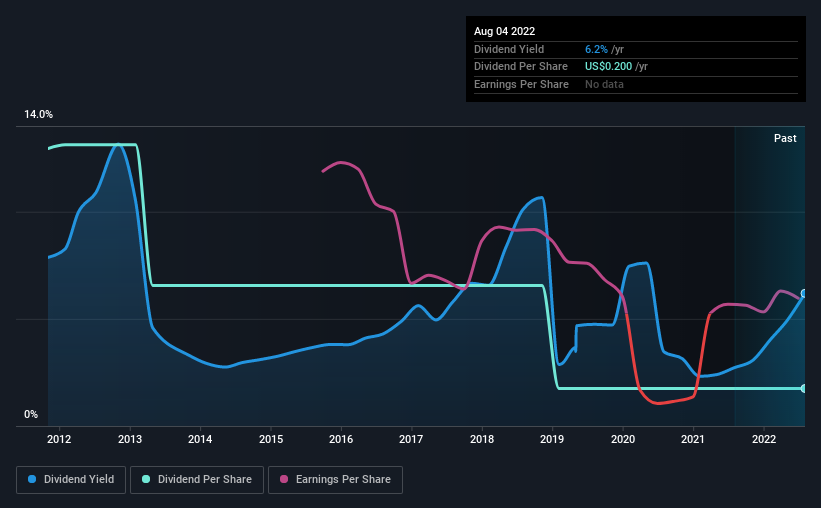Click the 2022 x-axis label
821x508 pixels.
tap(763, 439)
